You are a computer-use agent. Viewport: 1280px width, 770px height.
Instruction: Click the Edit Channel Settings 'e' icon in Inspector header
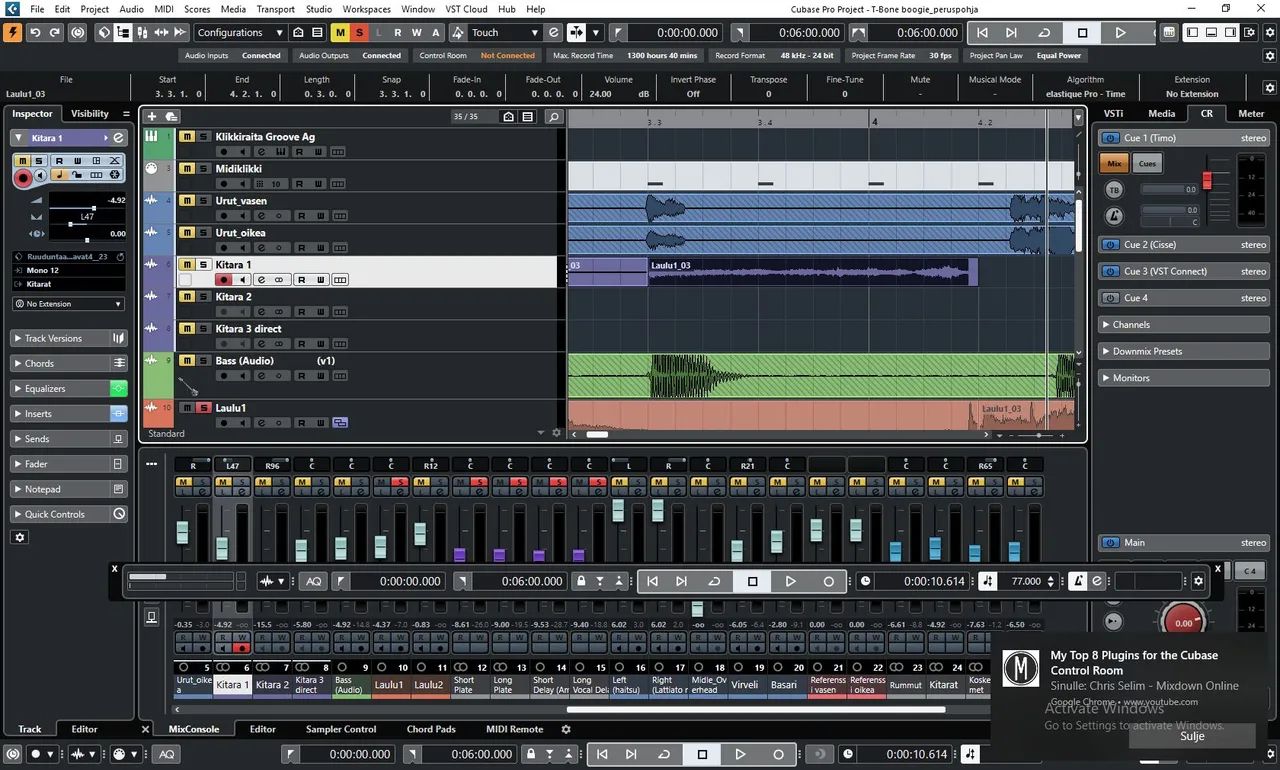(x=118, y=138)
